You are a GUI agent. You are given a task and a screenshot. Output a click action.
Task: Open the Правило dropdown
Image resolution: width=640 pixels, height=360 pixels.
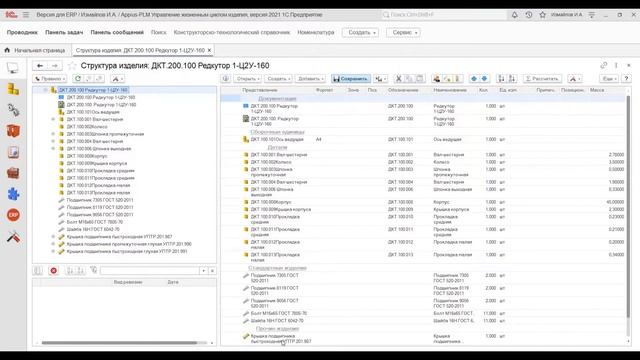click(50, 79)
